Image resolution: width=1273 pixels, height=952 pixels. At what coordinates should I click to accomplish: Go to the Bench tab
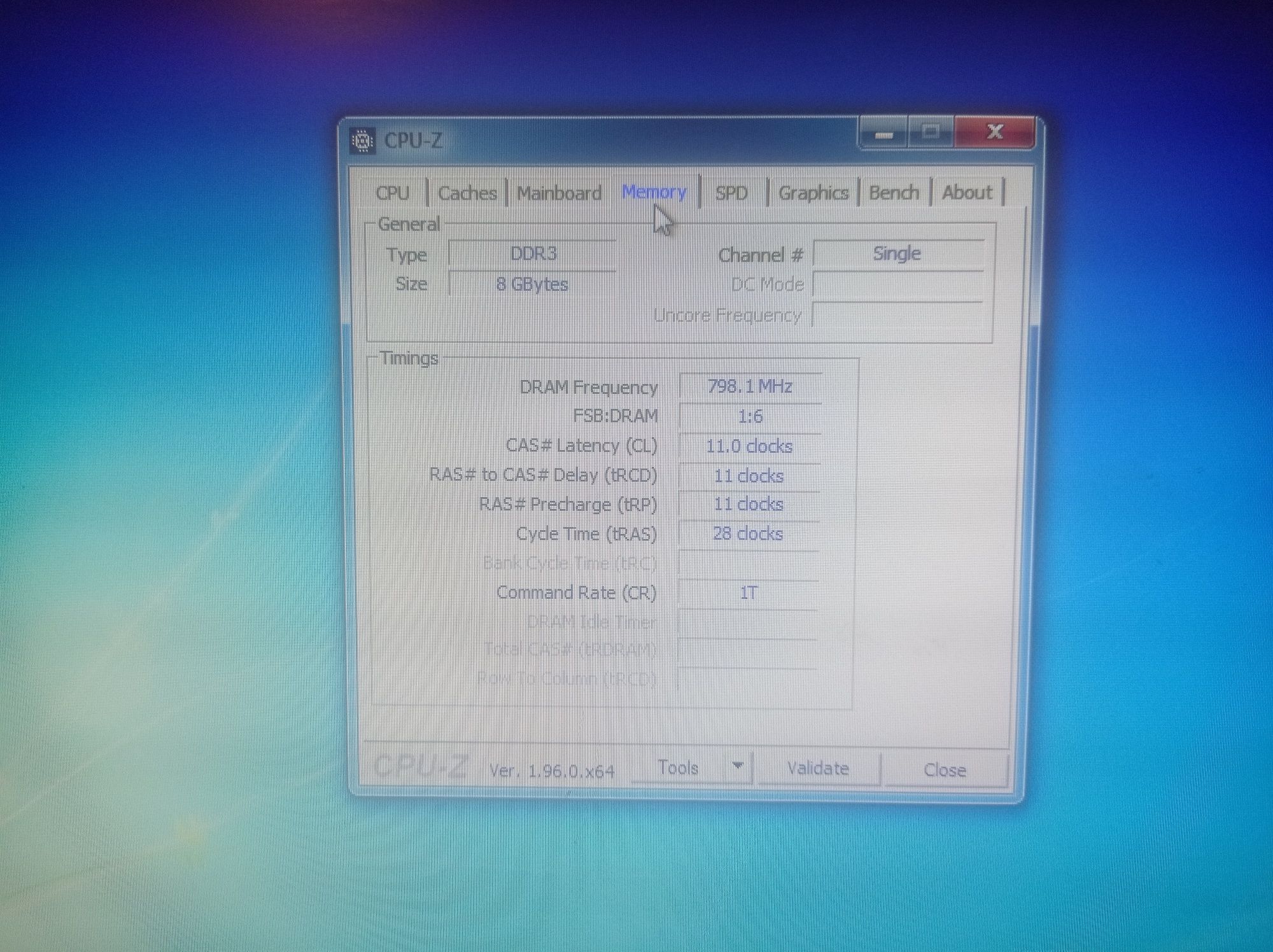point(894,192)
